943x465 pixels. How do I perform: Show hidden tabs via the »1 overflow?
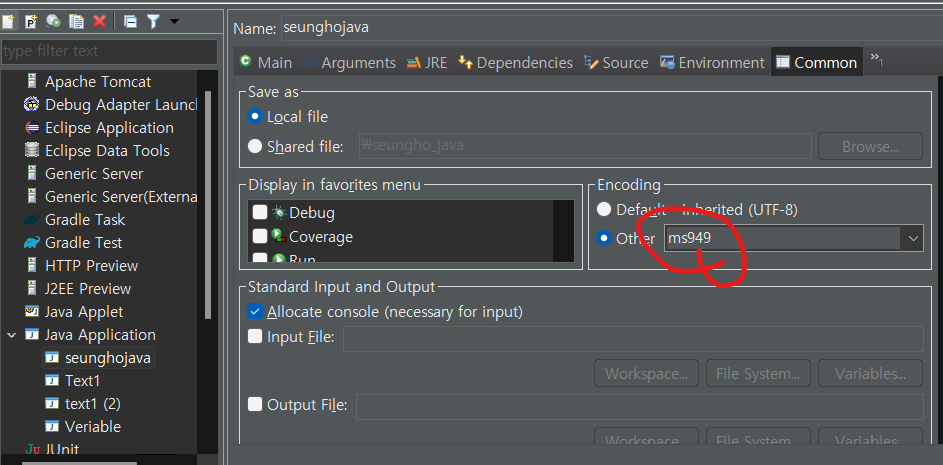pyautogui.click(x=877, y=60)
